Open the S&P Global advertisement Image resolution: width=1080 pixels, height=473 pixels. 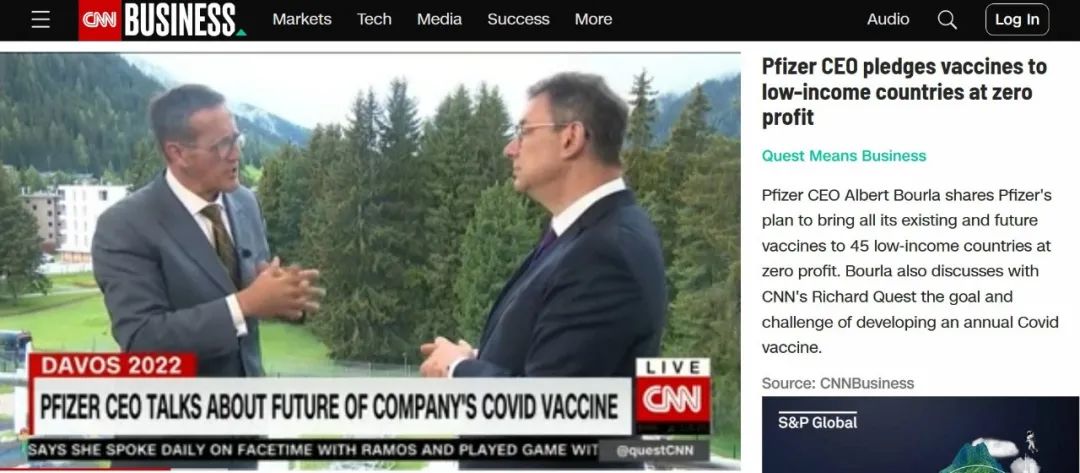pos(920,434)
